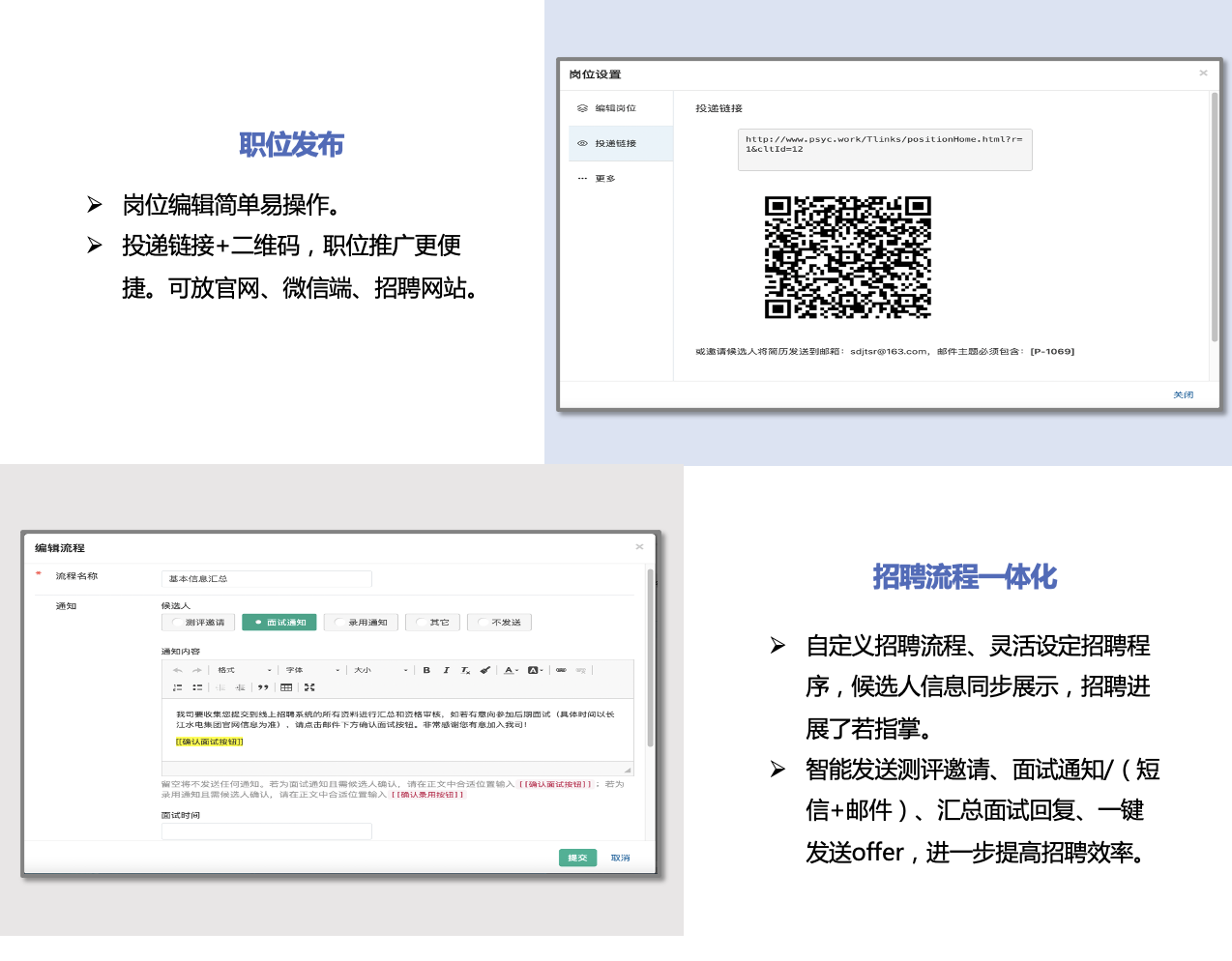
Task: Undo the last edit in the notice editor
Action: [x=178, y=670]
